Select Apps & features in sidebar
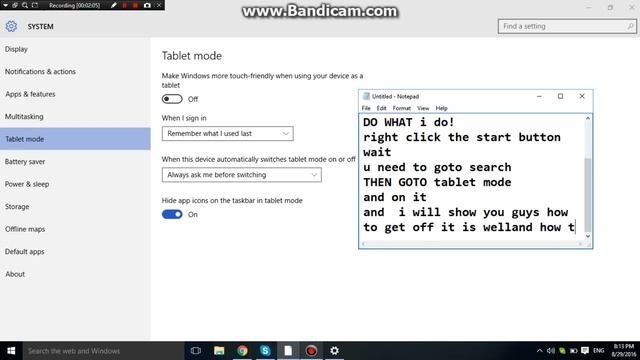 pos(75,94)
